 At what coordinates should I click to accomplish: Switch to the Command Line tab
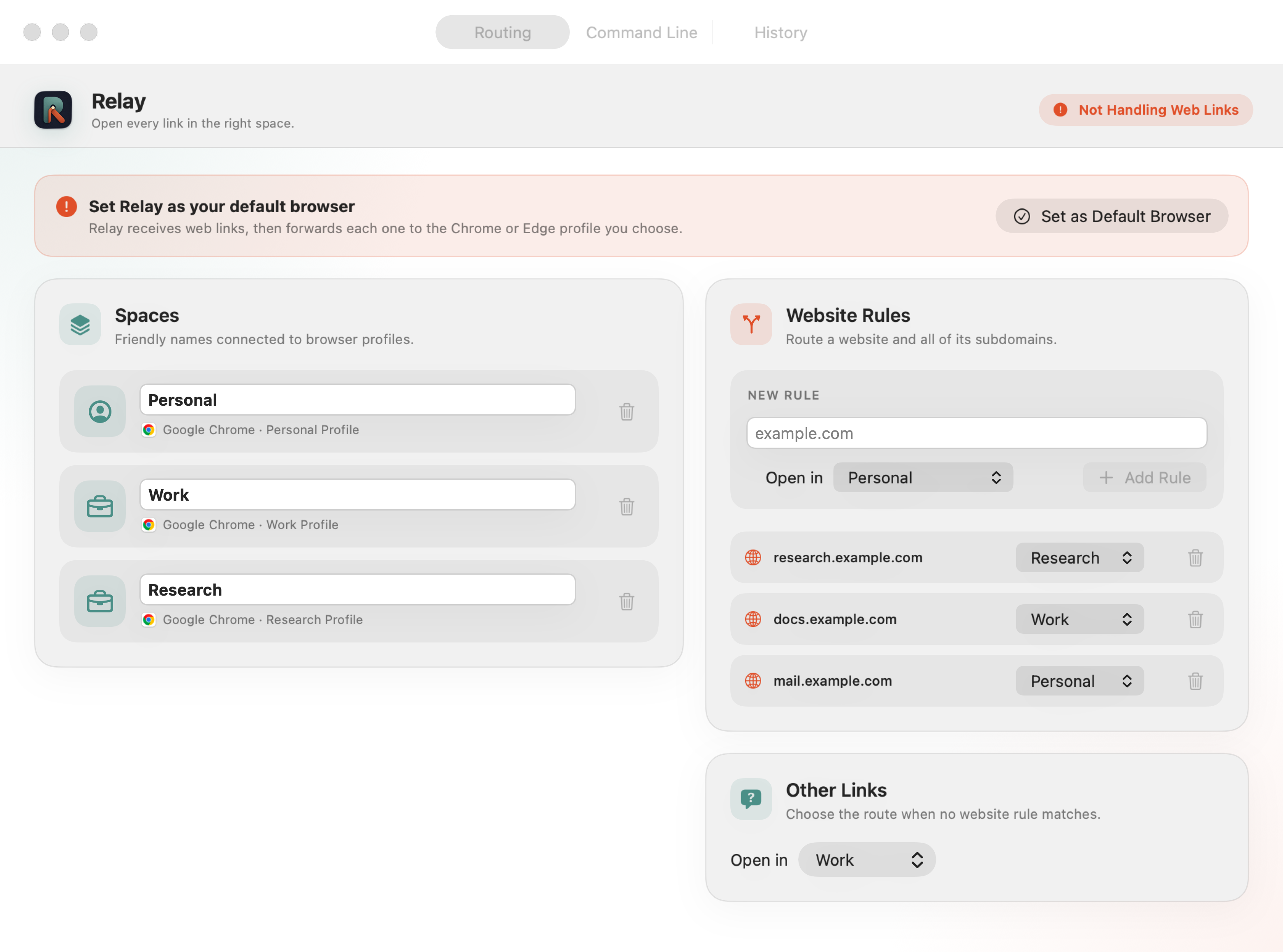641,32
